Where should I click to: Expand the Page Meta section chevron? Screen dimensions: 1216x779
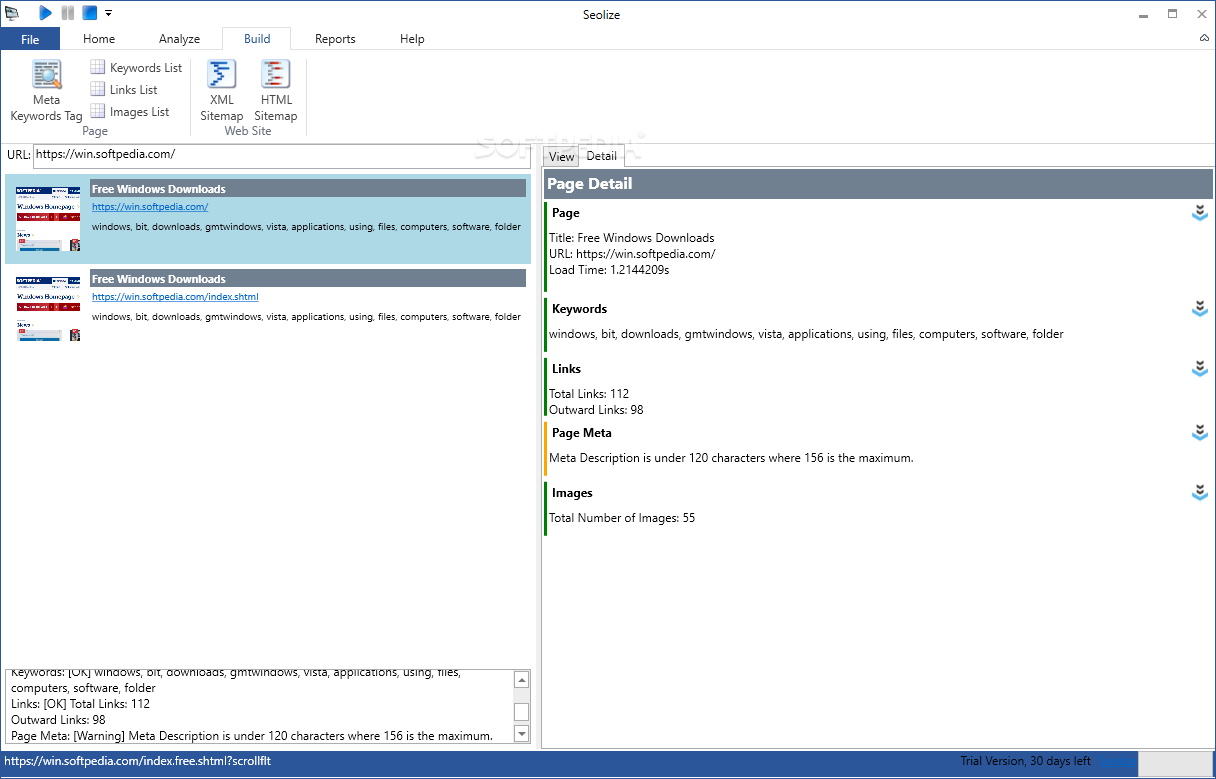coord(1200,433)
